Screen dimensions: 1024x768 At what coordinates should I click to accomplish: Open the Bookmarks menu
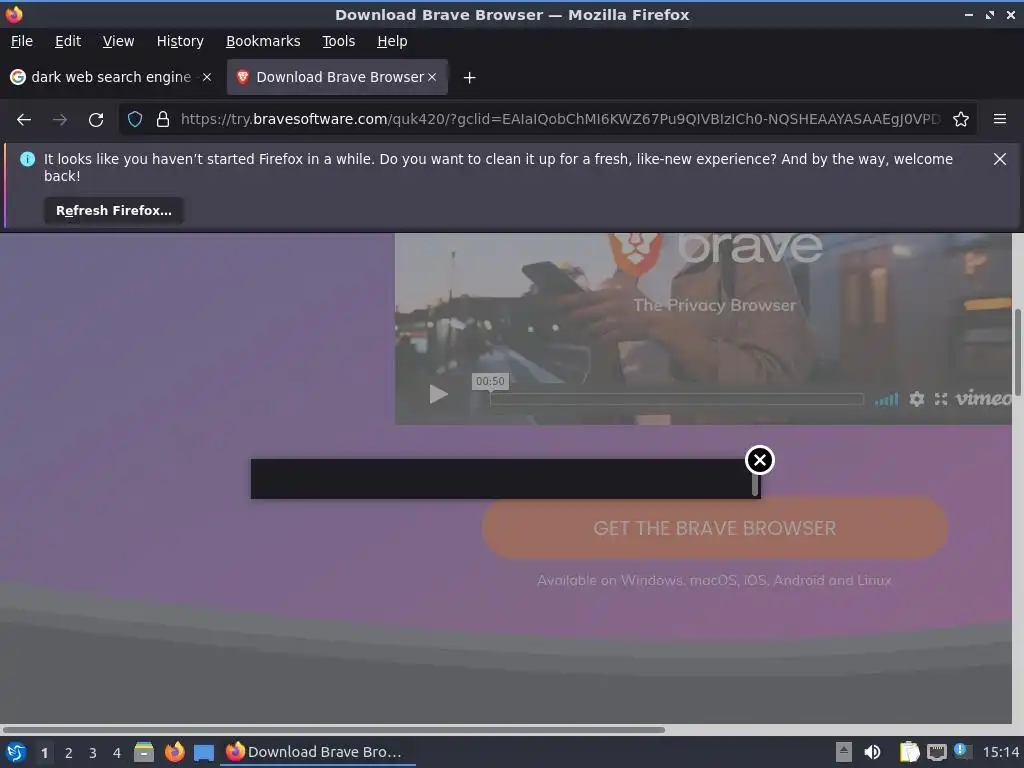tap(263, 41)
